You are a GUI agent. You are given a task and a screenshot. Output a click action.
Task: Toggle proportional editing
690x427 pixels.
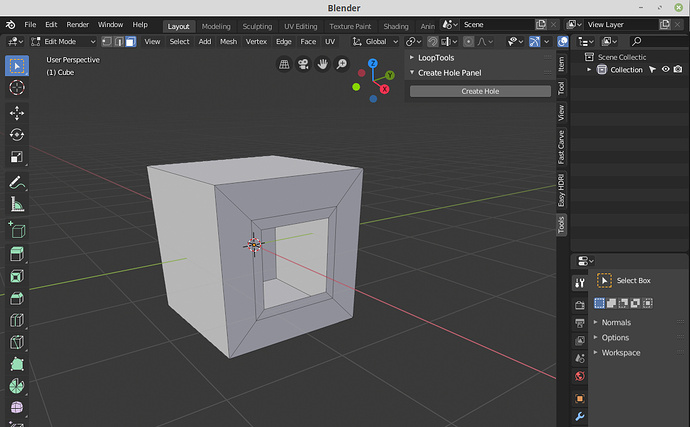click(469, 41)
